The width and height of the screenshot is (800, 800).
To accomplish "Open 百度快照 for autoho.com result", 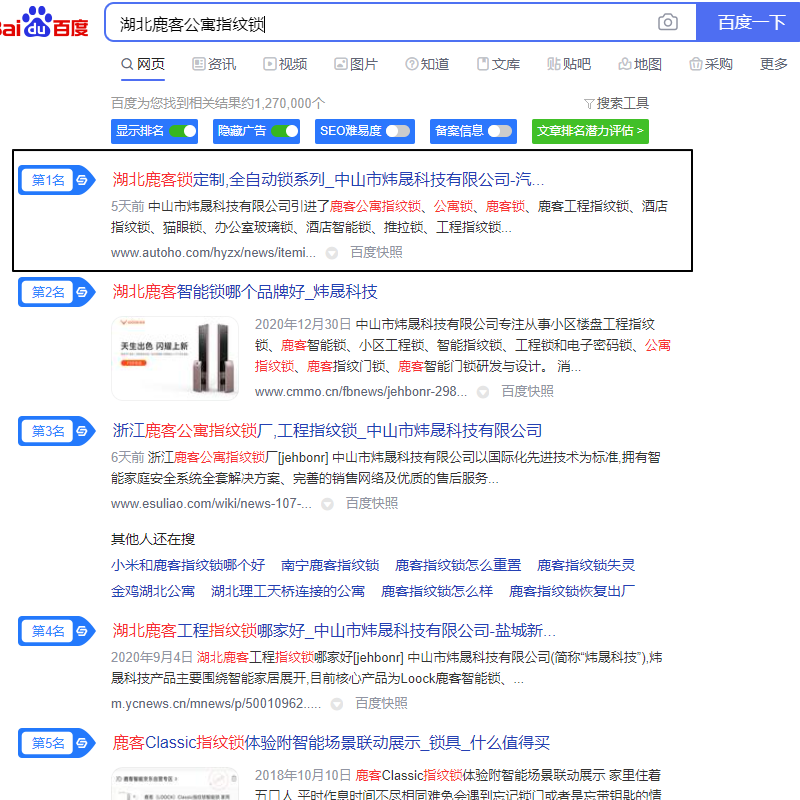I will click(x=377, y=253).
